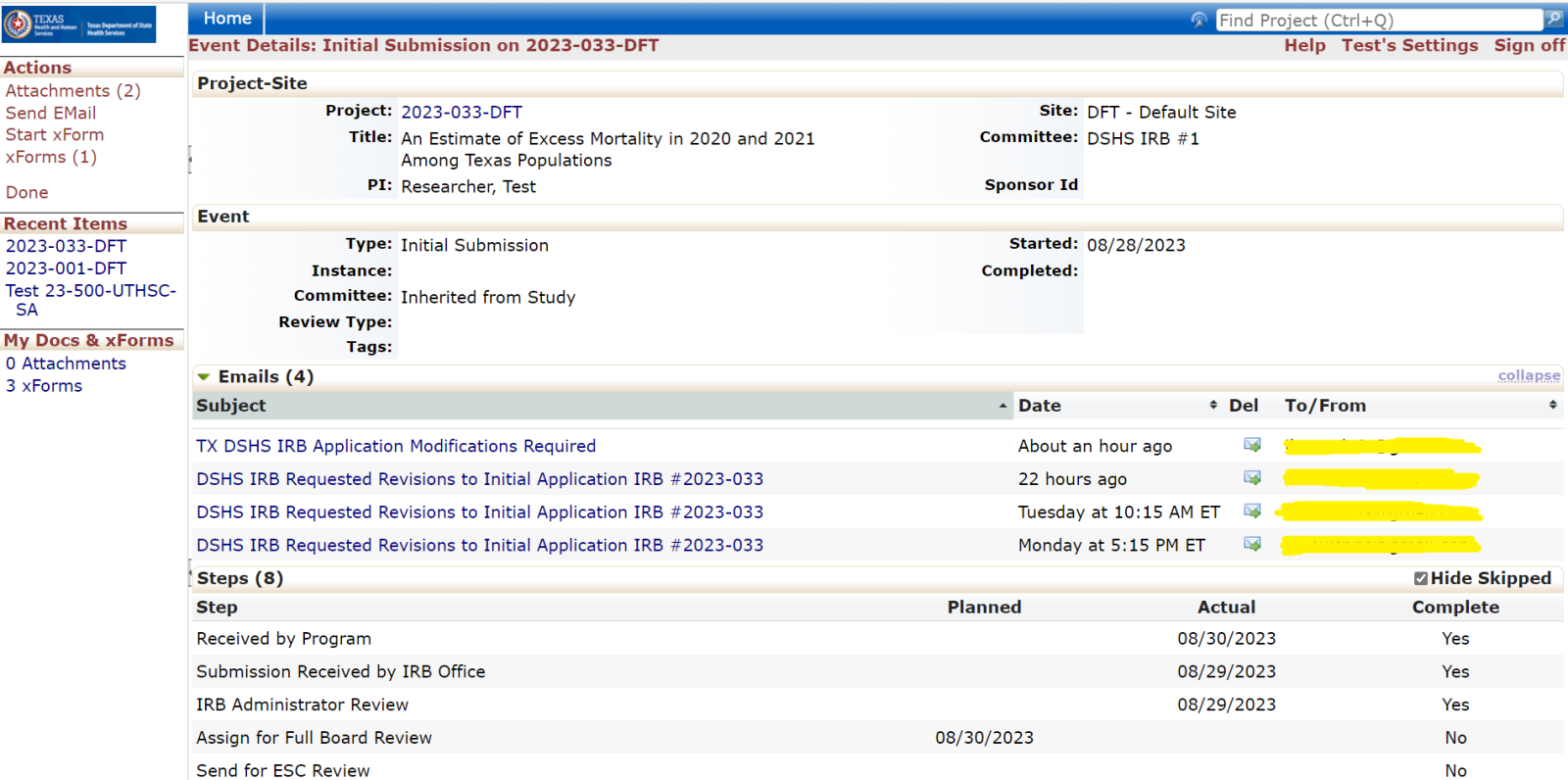
Task: Collapse the Emails section triangle
Action: click(x=204, y=377)
